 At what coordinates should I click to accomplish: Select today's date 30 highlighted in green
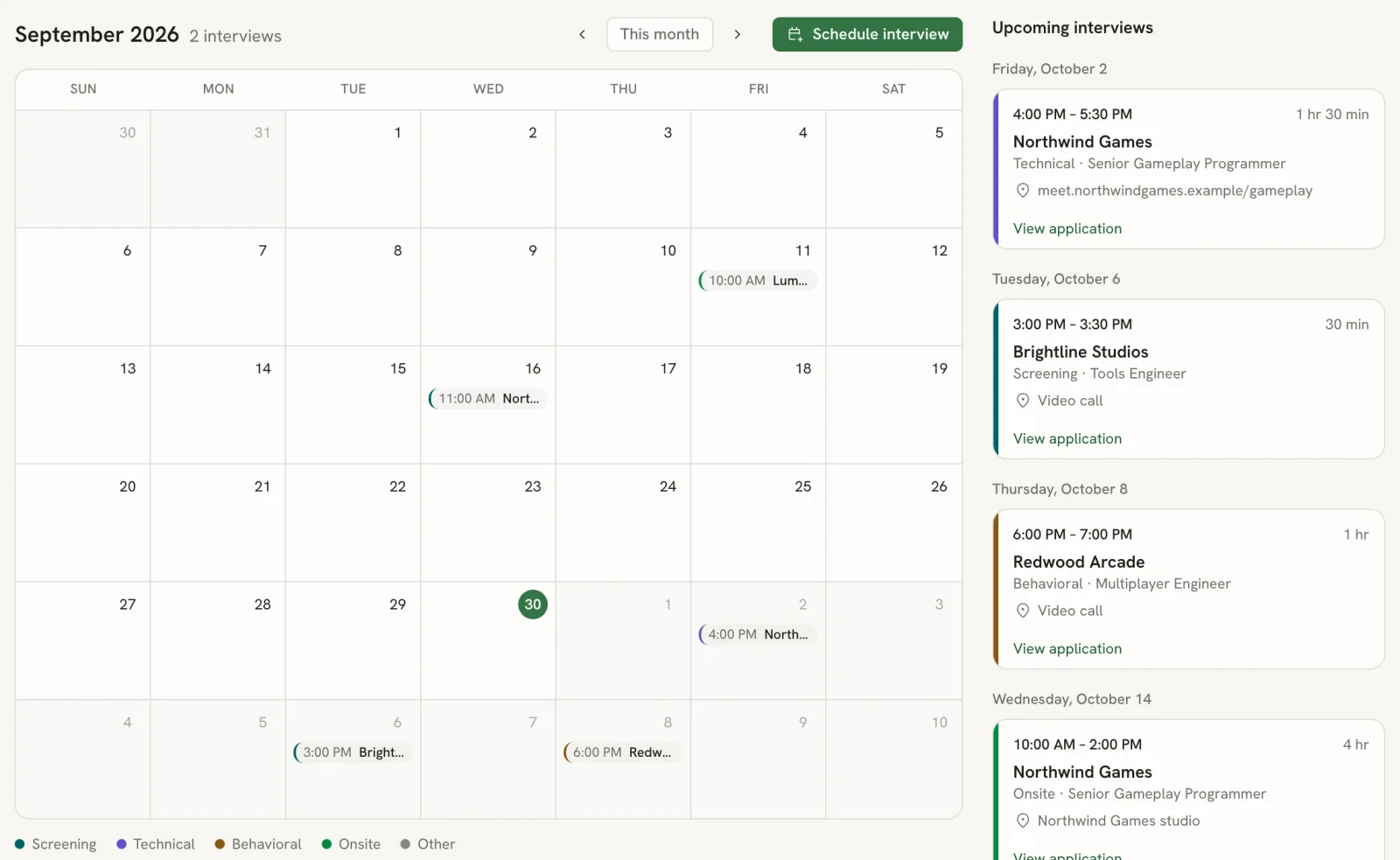(x=533, y=605)
